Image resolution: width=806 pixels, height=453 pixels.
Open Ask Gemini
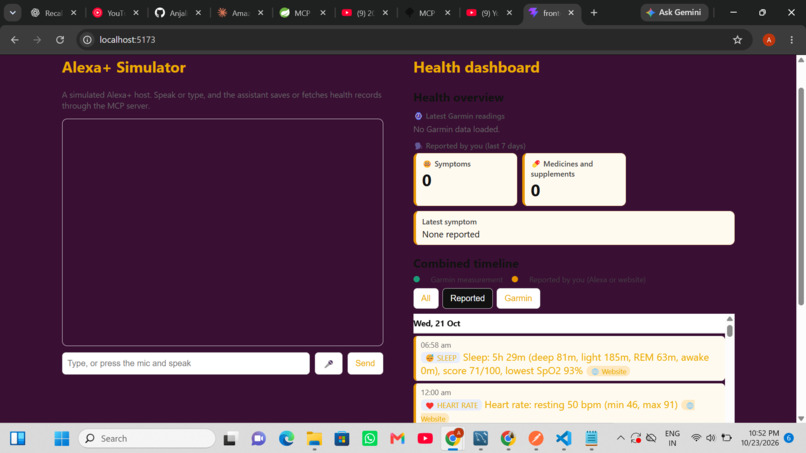[674, 12]
